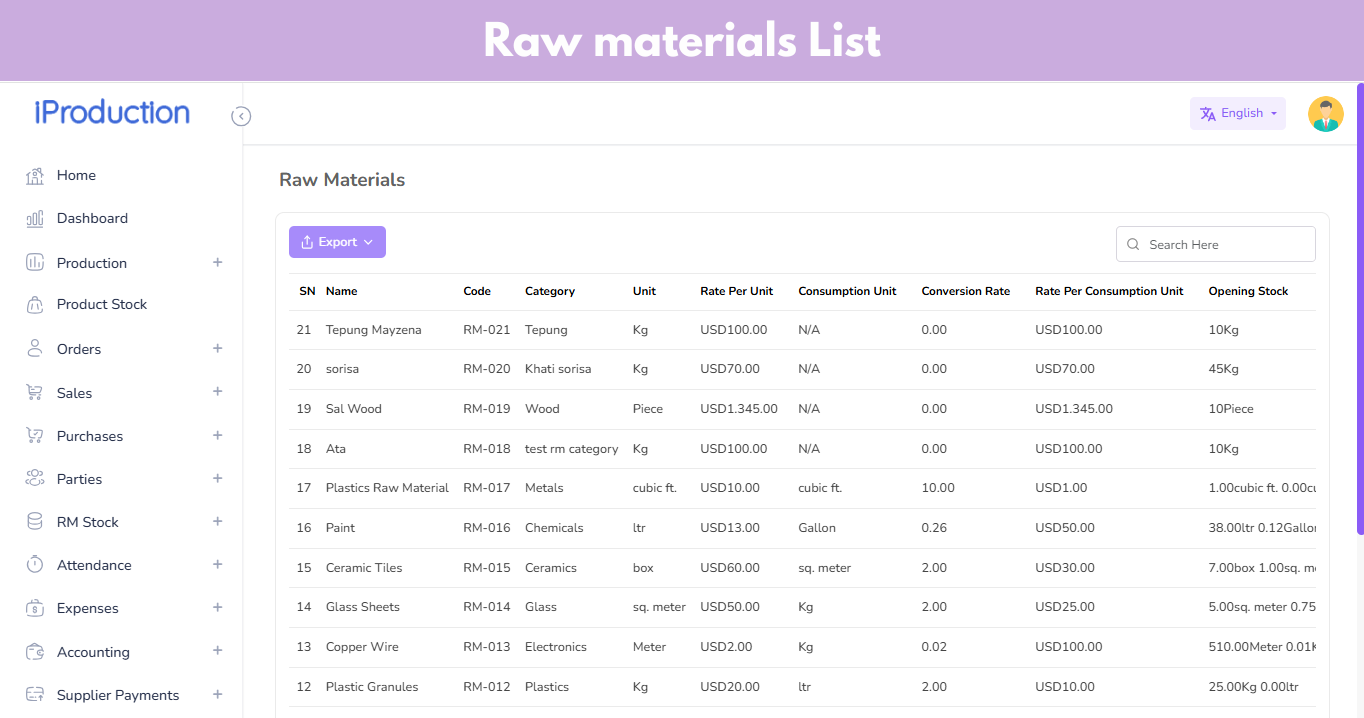The height and width of the screenshot is (718, 1364).
Task: Open the Orders menu item
Action: pos(79,349)
